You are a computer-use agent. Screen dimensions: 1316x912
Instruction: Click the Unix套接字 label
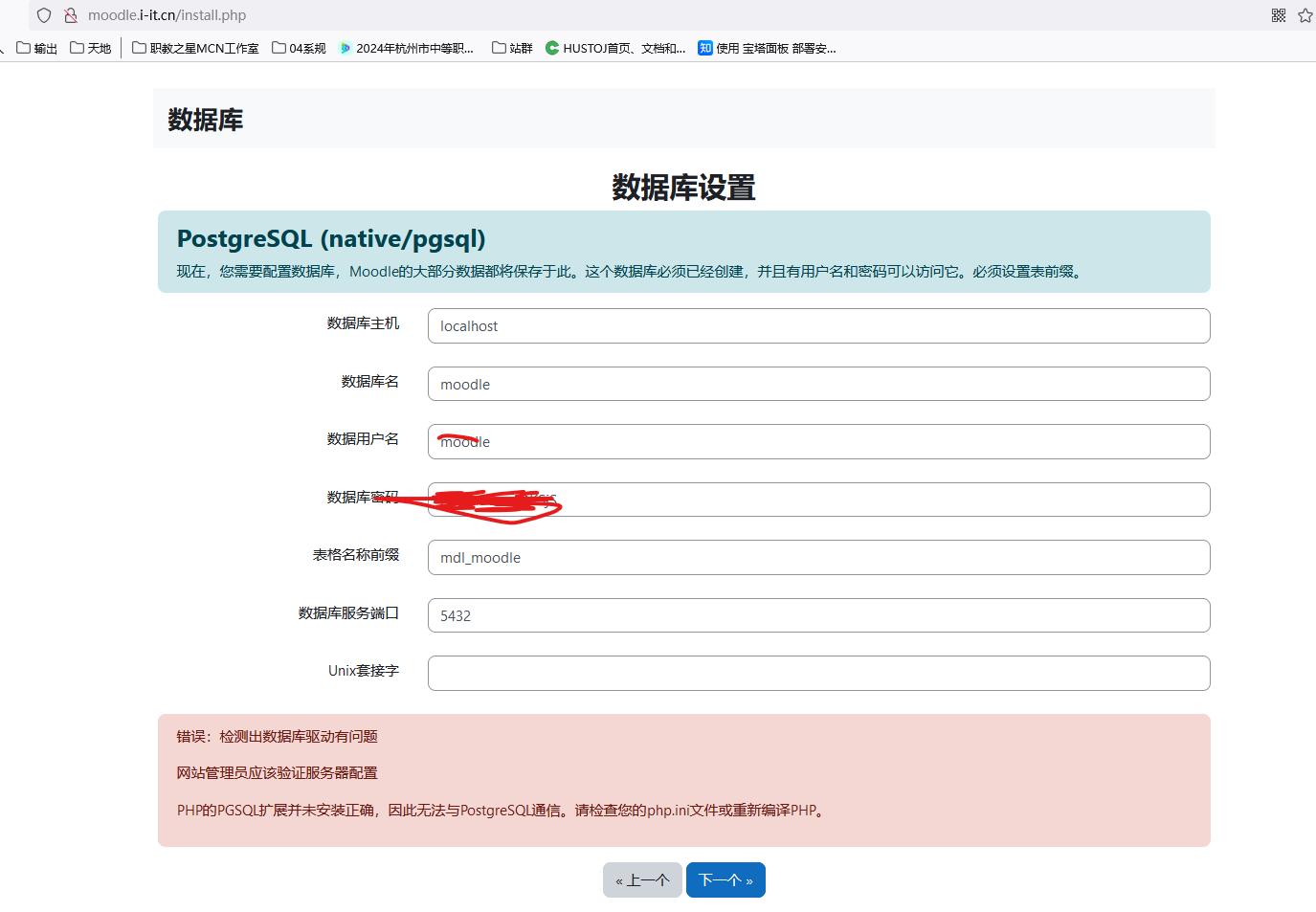click(364, 671)
